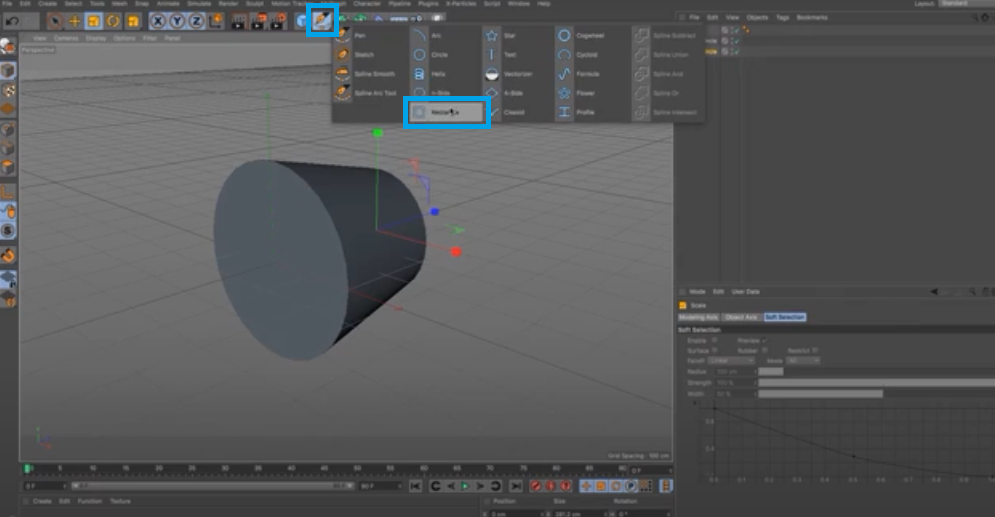The image size is (995, 517).
Task: Pick the Star spline icon
Action: (x=492, y=36)
